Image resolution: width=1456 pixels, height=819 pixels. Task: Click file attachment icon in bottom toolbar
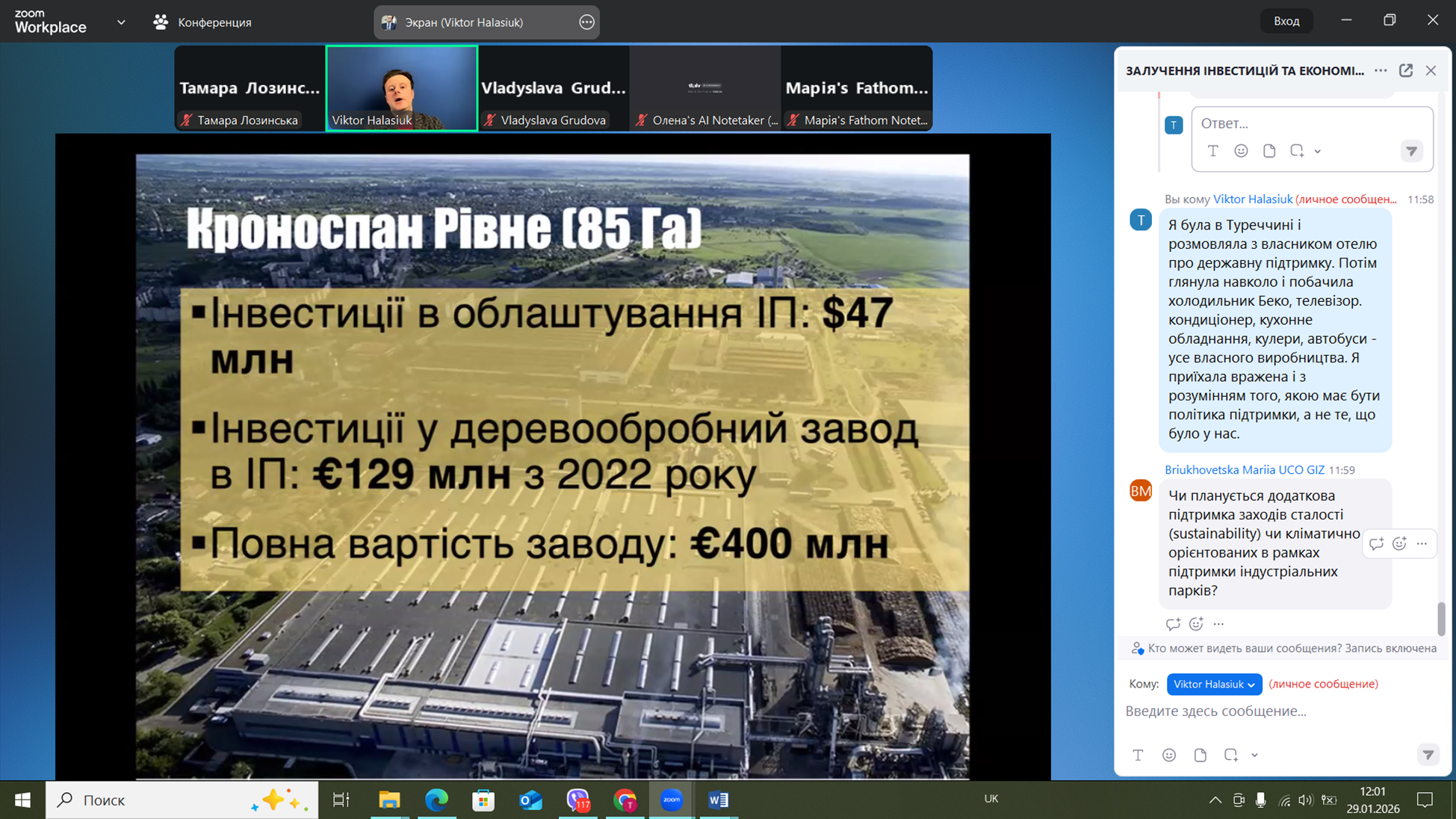(x=1200, y=755)
